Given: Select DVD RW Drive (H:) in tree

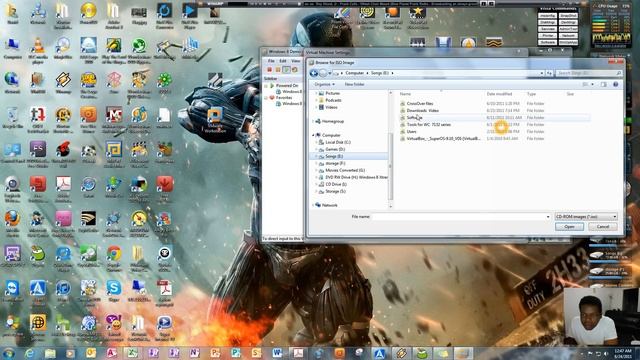Looking at the screenshot, I should click(356, 178).
